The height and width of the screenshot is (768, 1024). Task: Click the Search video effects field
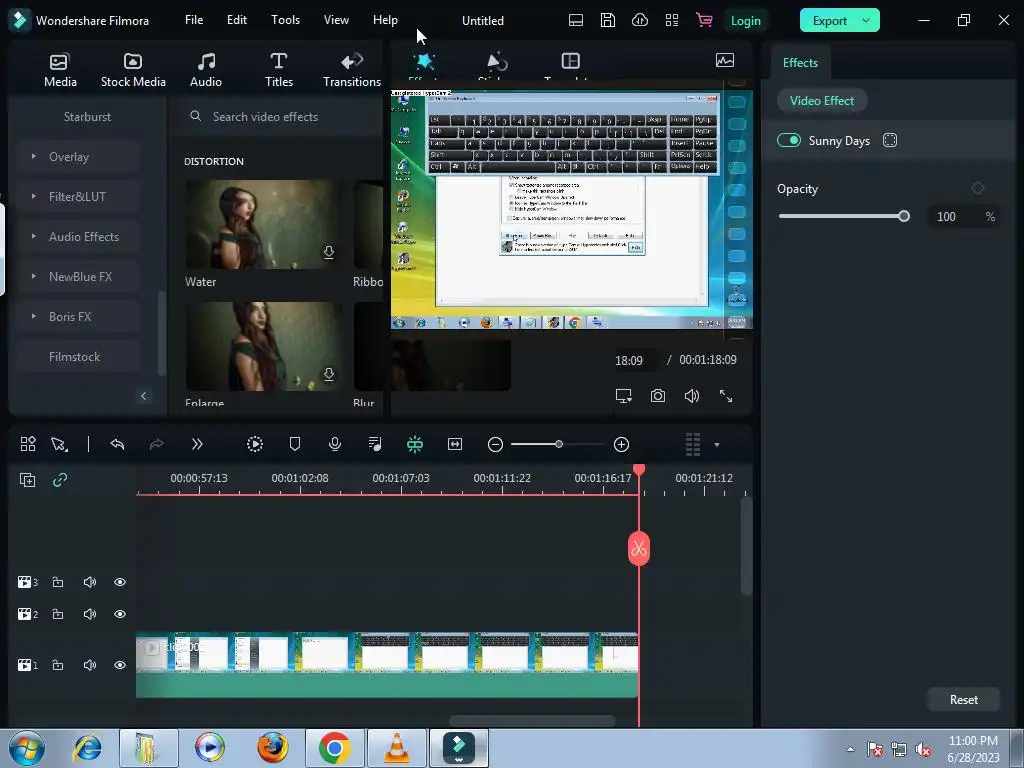(x=278, y=117)
